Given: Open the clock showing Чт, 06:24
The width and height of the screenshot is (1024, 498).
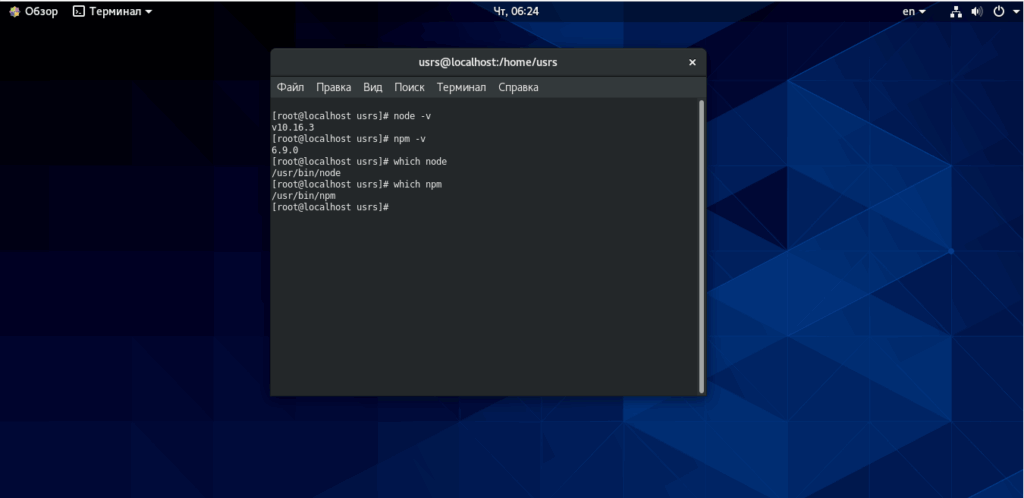Looking at the screenshot, I should coord(516,11).
